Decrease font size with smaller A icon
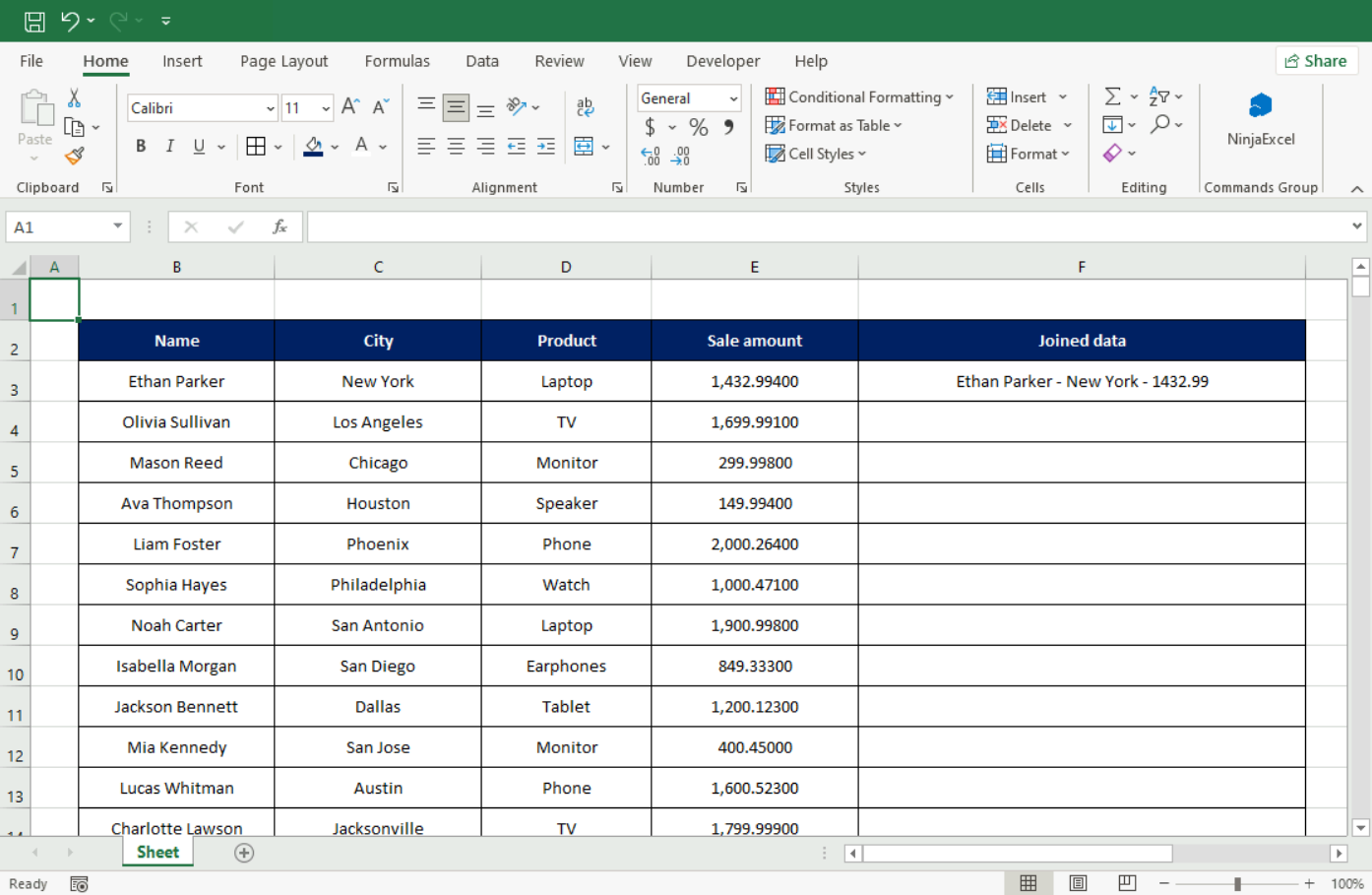The image size is (1372, 895). click(x=381, y=107)
